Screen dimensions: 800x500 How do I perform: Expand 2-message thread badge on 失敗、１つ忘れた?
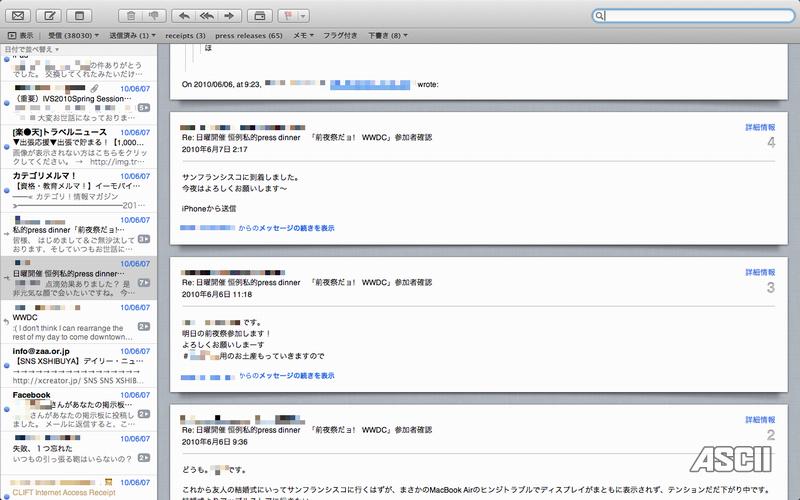click(144, 458)
